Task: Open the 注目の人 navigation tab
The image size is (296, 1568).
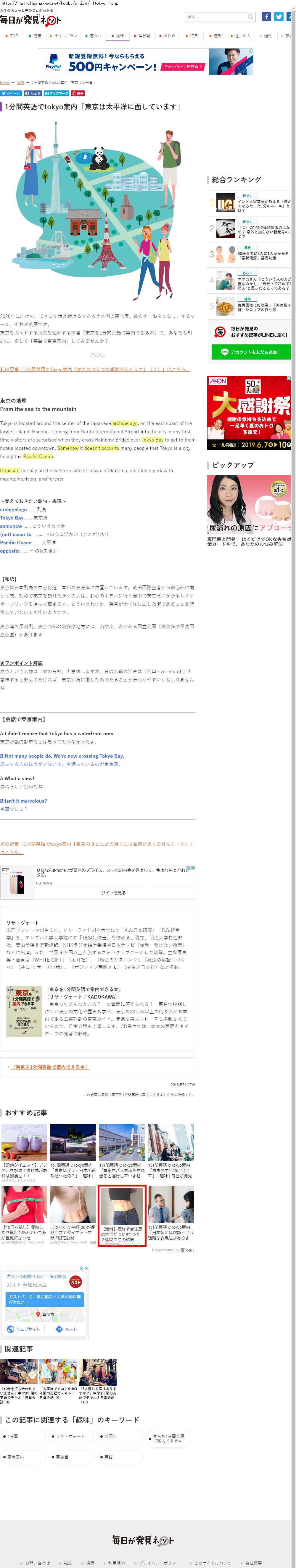Action: (x=241, y=36)
